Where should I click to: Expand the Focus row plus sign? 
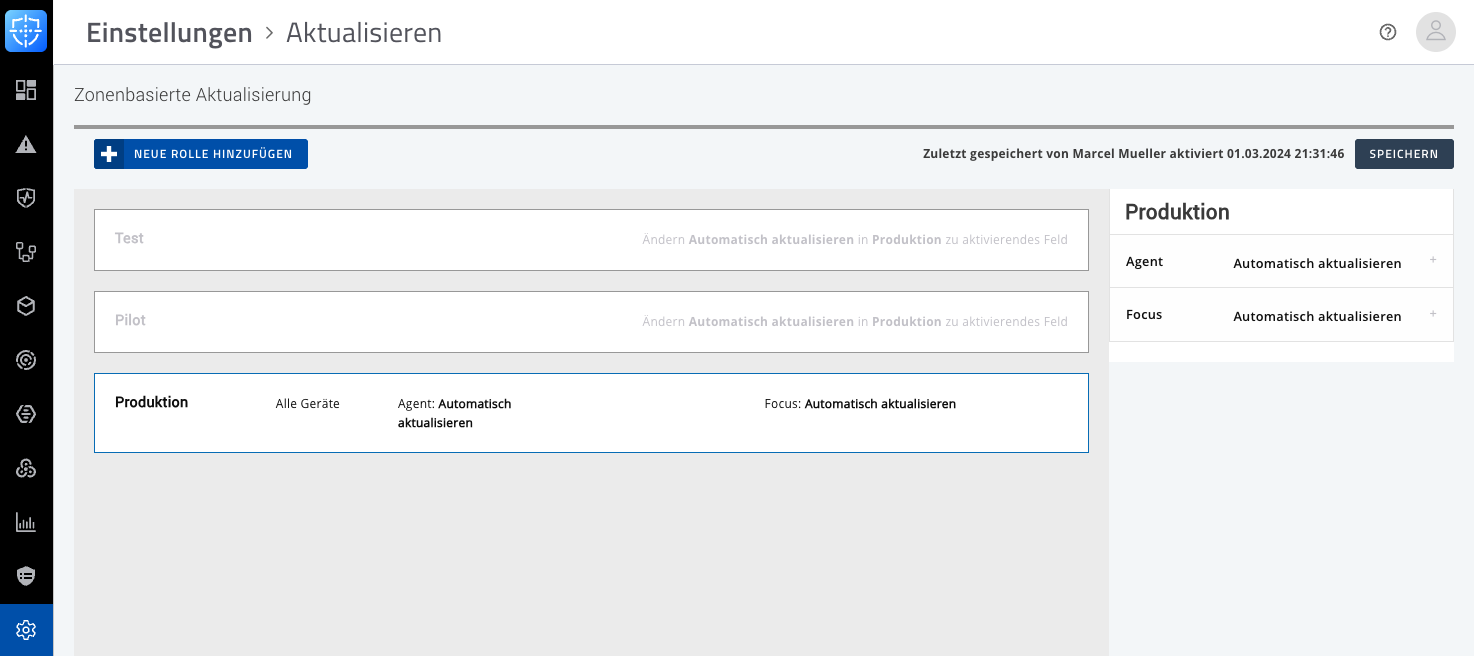[x=1432, y=314]
